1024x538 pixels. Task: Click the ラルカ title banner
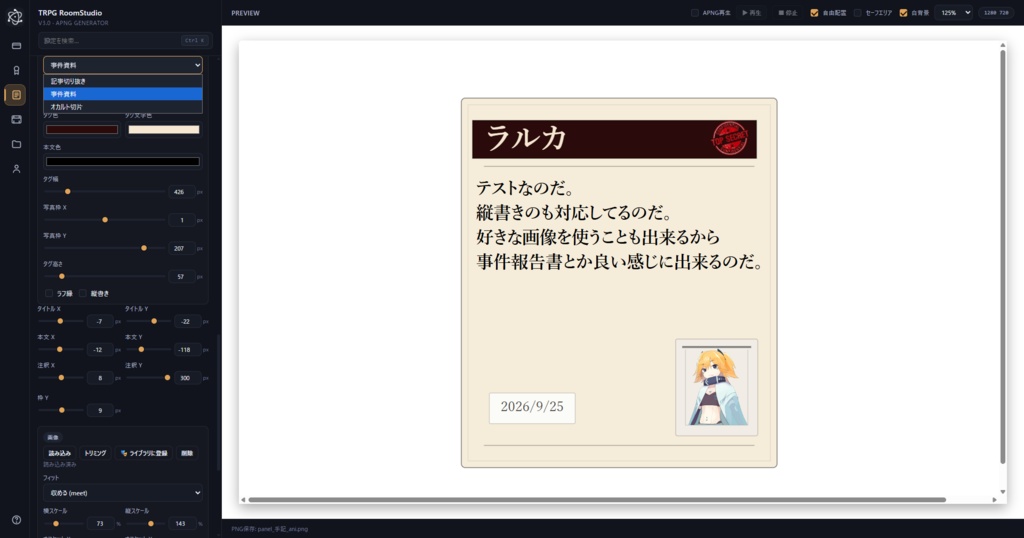point(614,139)
